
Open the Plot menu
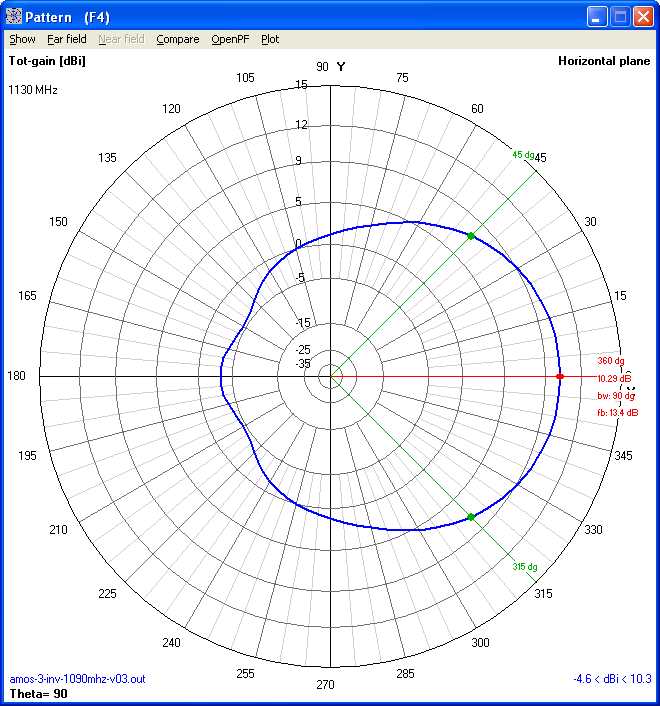[270, 40]
